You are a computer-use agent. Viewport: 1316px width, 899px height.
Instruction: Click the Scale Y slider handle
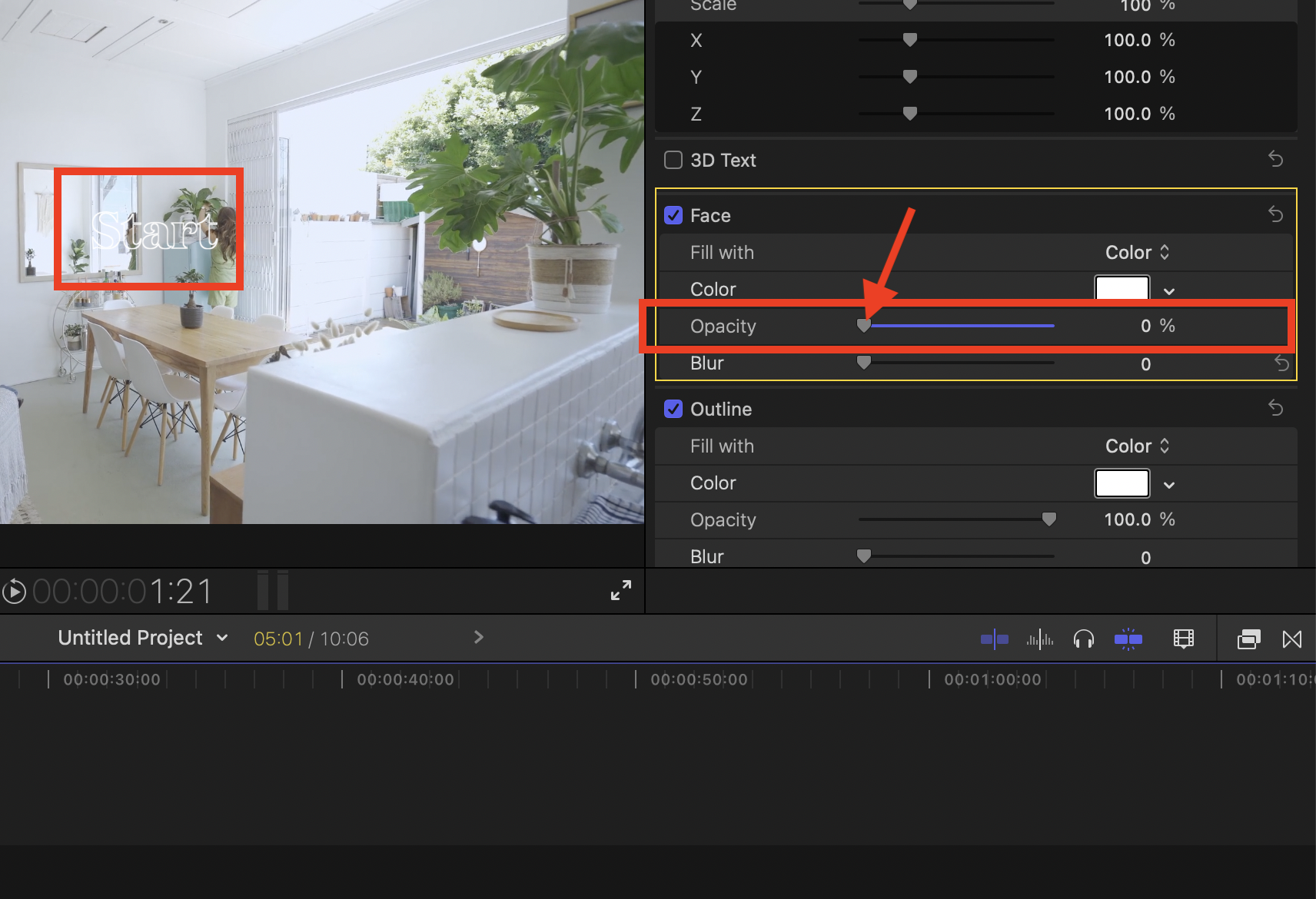pos(910,76)
